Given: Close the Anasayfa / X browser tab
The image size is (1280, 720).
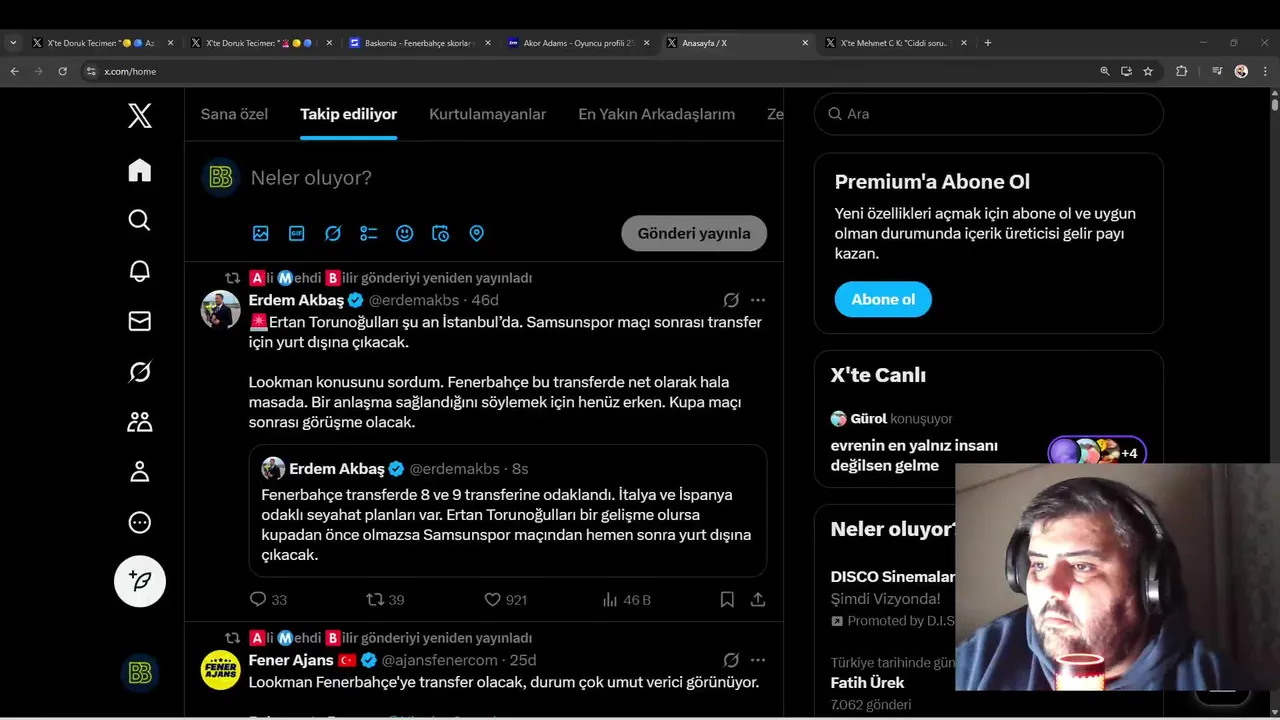Looking at the screenshot, I should tap(805, 43).
